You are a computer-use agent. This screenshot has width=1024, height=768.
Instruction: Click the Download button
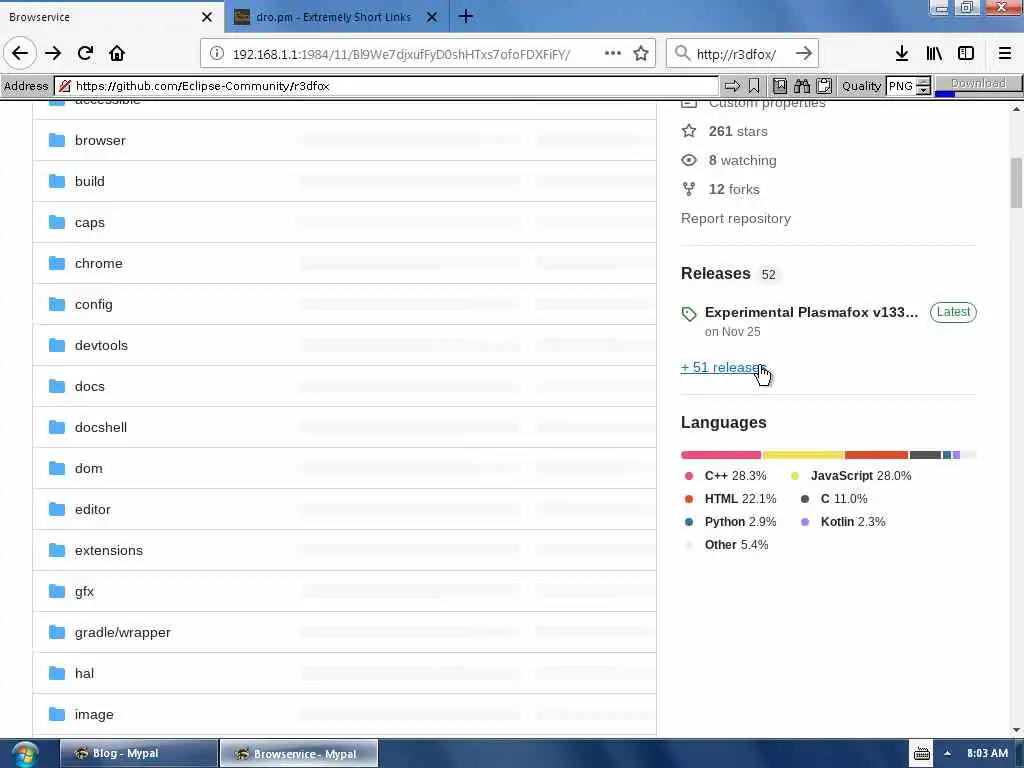tap(978, 84)
